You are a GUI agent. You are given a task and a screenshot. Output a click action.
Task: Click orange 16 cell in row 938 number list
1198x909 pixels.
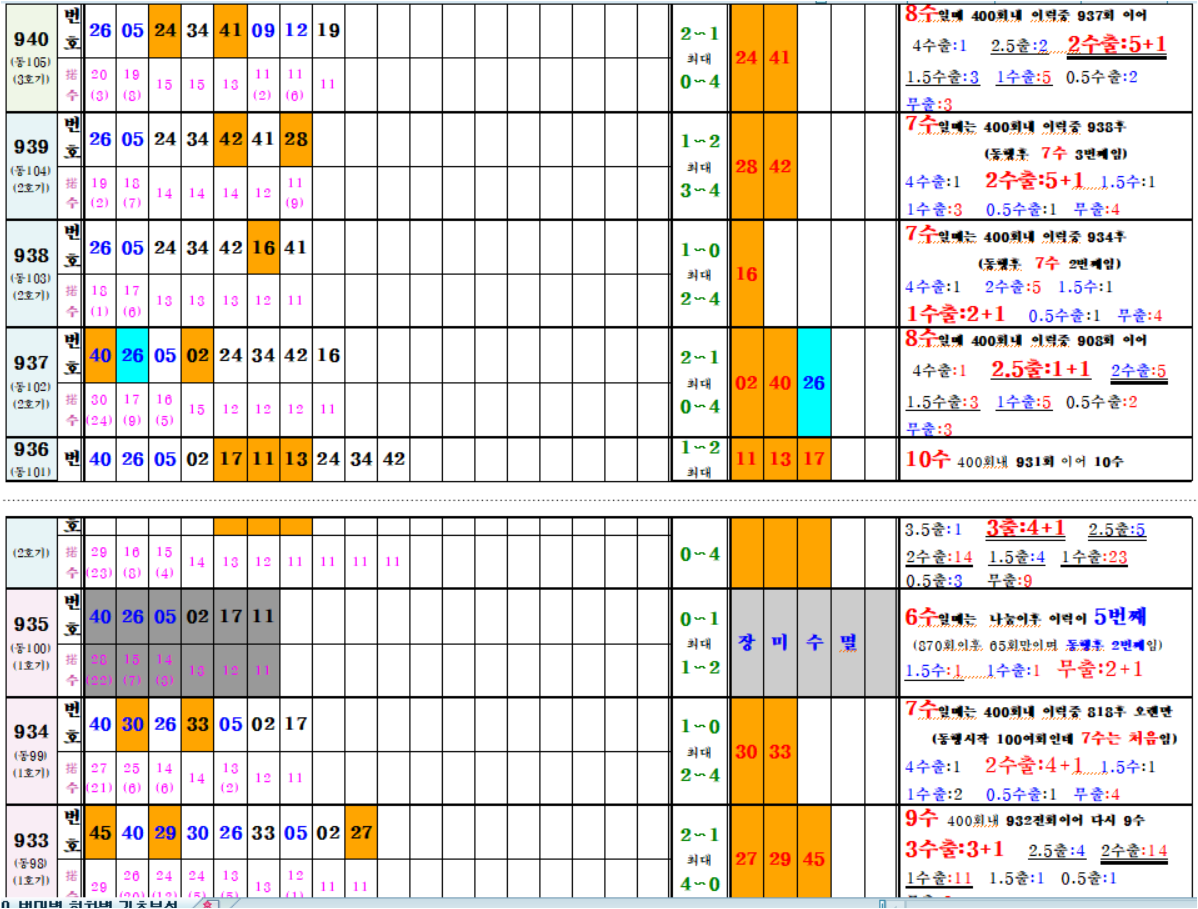coord(264,247)
